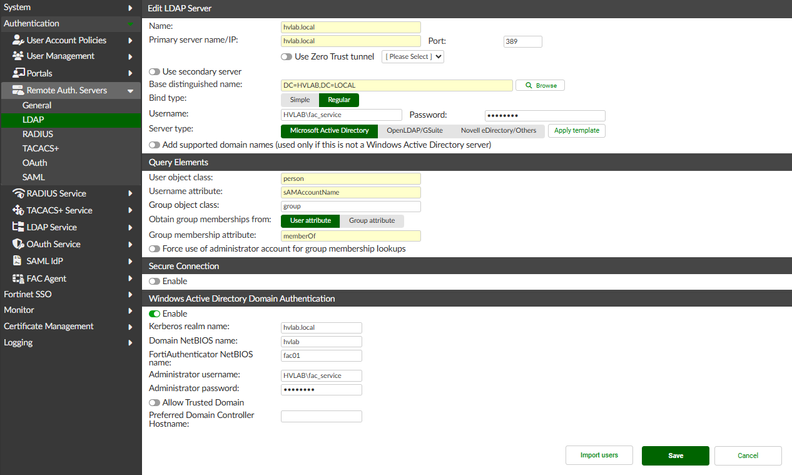The width and height of the screenshot is (792, 475).
Task: Click the TACACS+ Service icon
Action: pyautogui.click(x=18, y=210)
